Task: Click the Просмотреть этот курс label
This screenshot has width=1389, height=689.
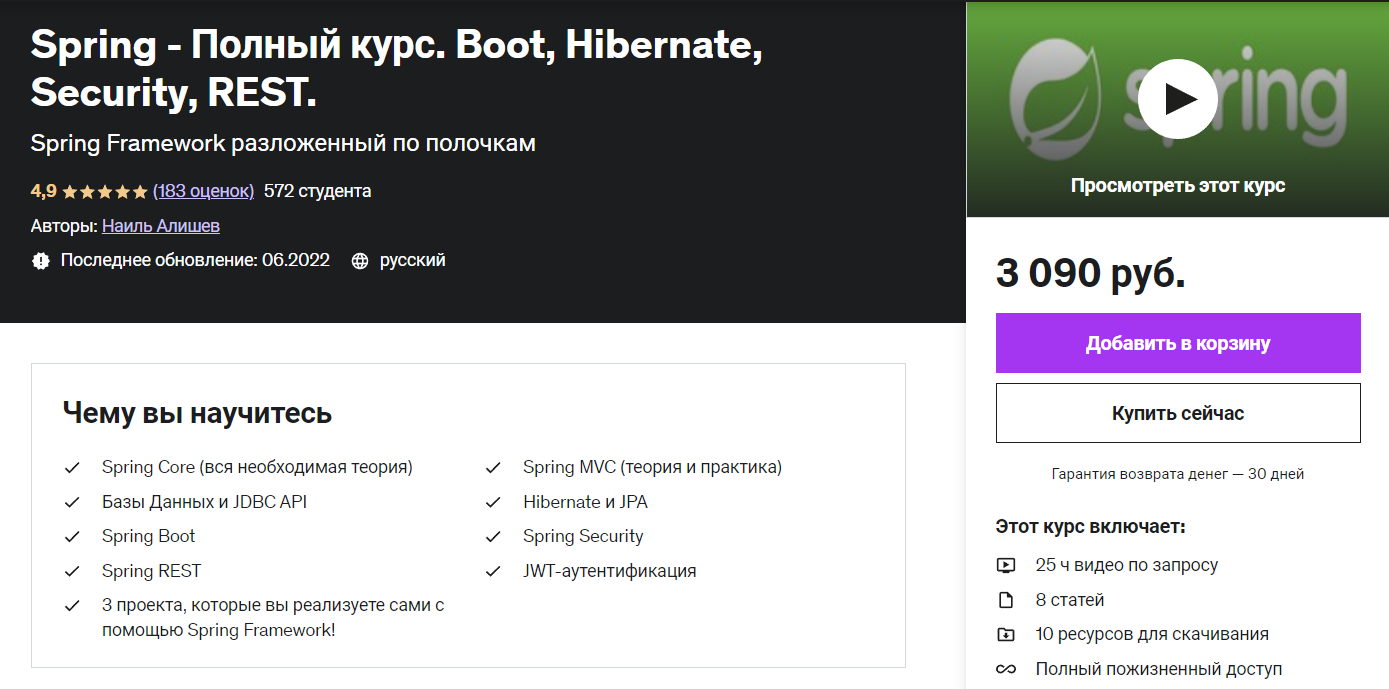Action: pos(1178,186)
